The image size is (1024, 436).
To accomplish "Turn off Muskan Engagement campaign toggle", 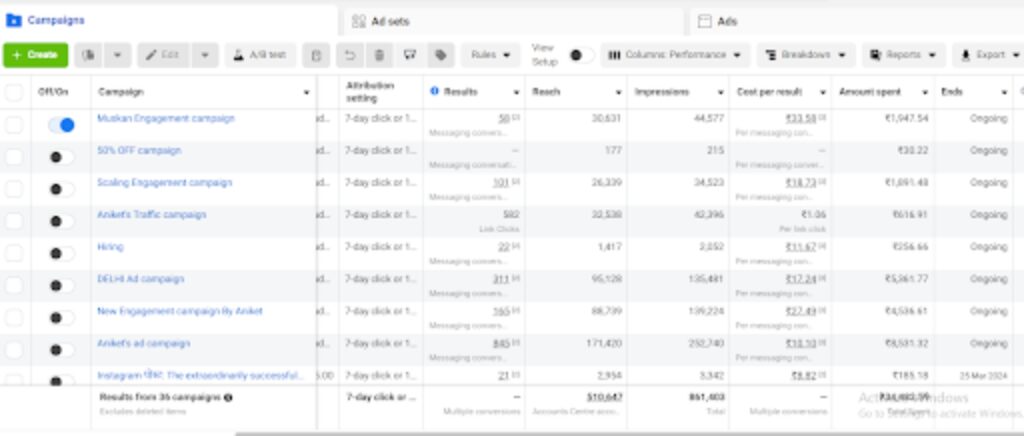I will (x=61, y=125).
